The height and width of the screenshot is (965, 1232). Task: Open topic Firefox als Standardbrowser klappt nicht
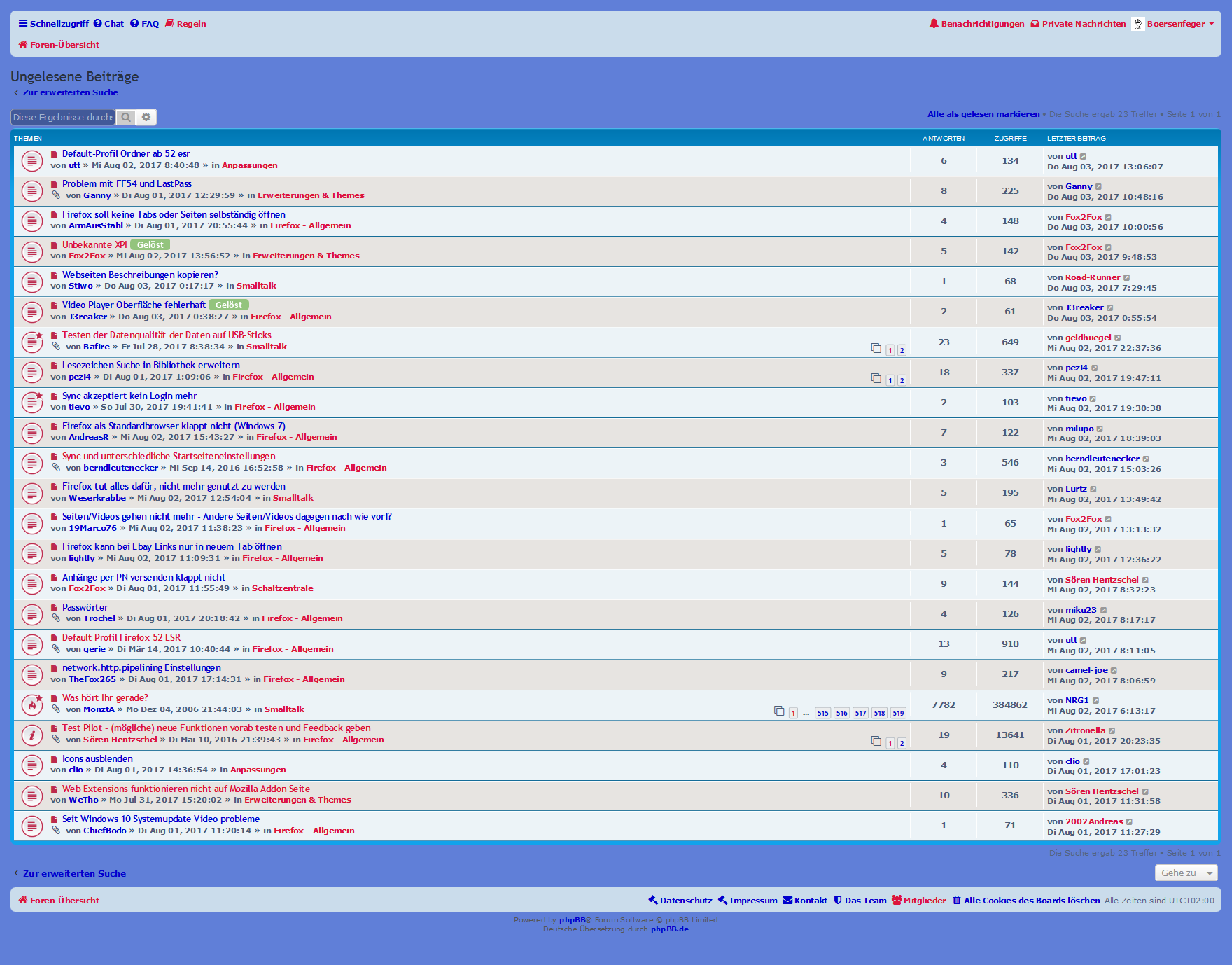pos(174,426)
